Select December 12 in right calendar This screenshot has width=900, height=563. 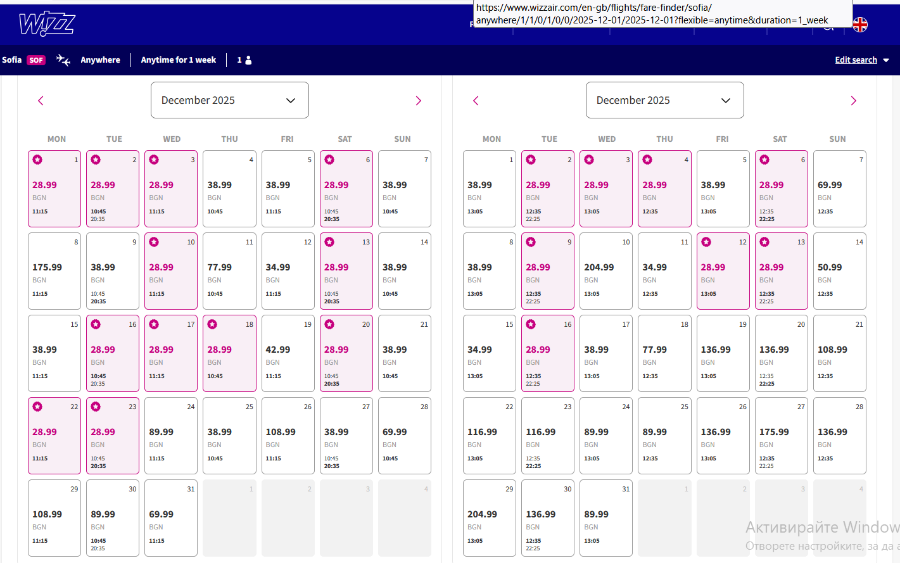(x=723, y=271)
